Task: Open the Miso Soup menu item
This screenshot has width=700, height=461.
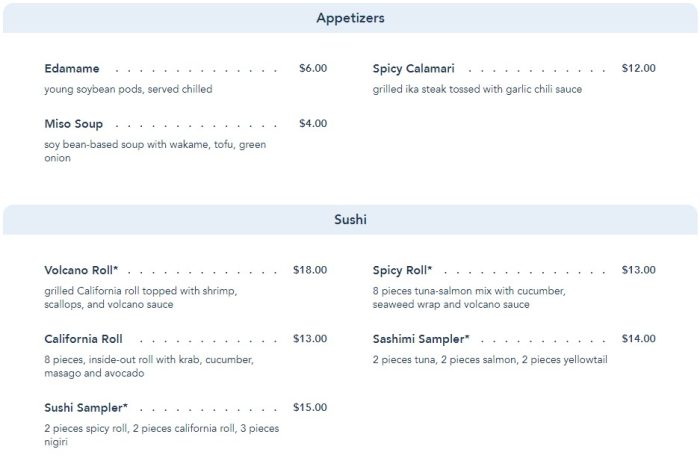Action: click(x=74, y=124)
